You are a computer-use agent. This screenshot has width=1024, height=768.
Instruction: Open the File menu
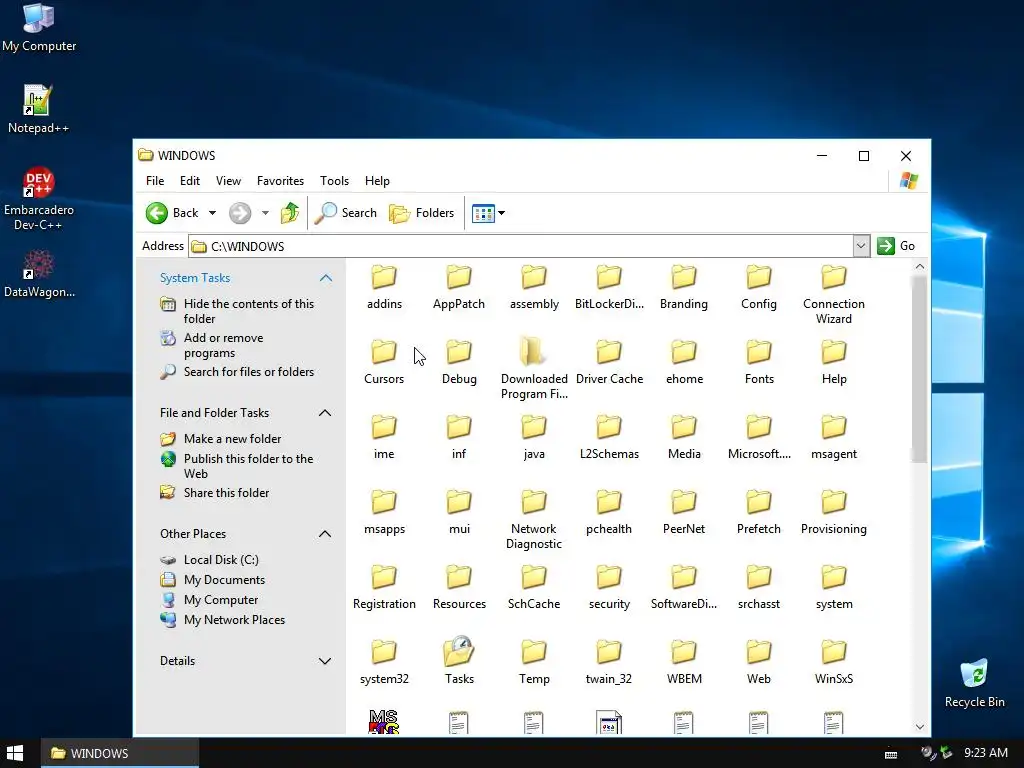click(155, 181)
